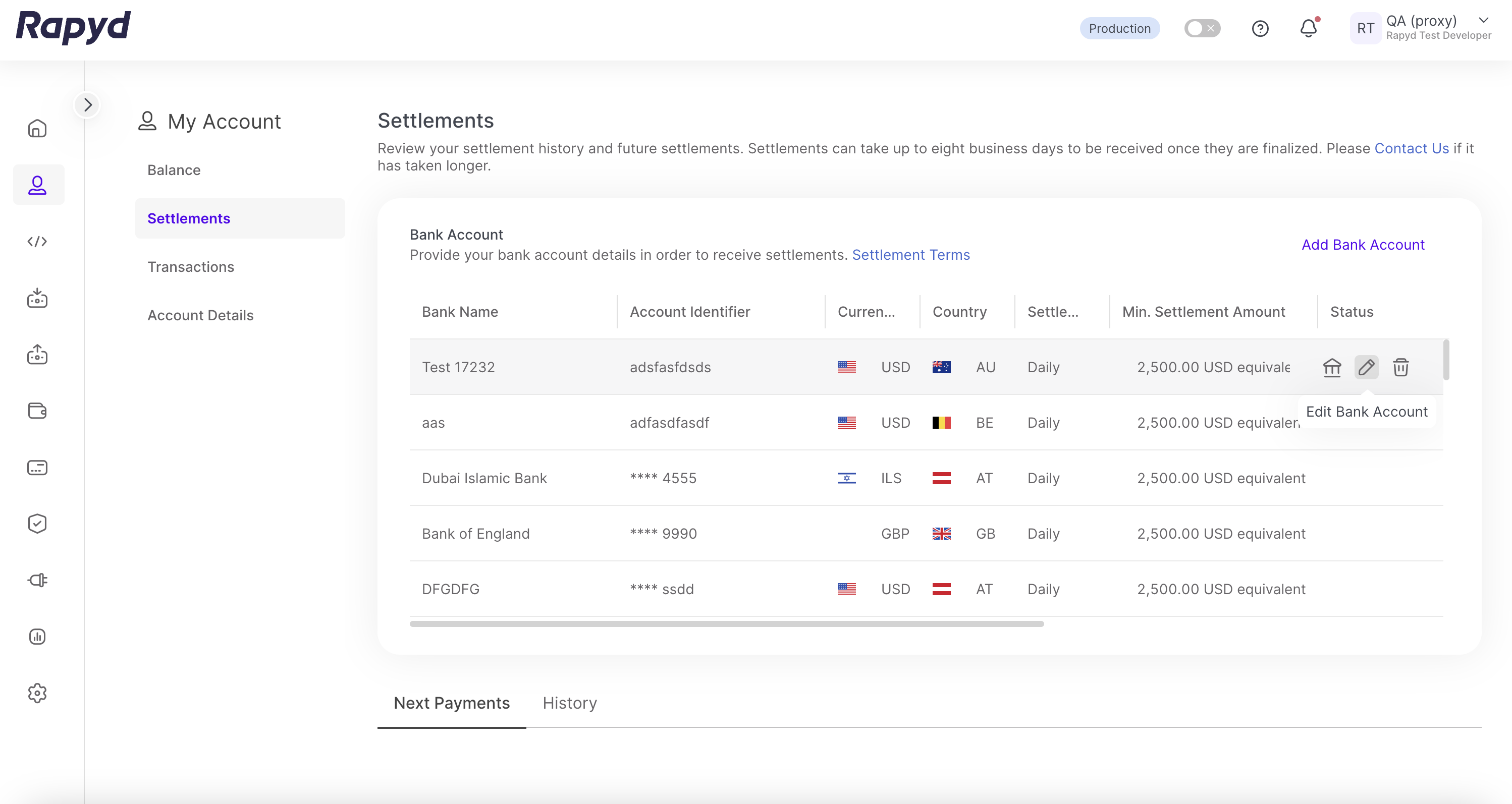
Task: Open the shield checkmark sidebar icon
Action: (x=37, y=524)
